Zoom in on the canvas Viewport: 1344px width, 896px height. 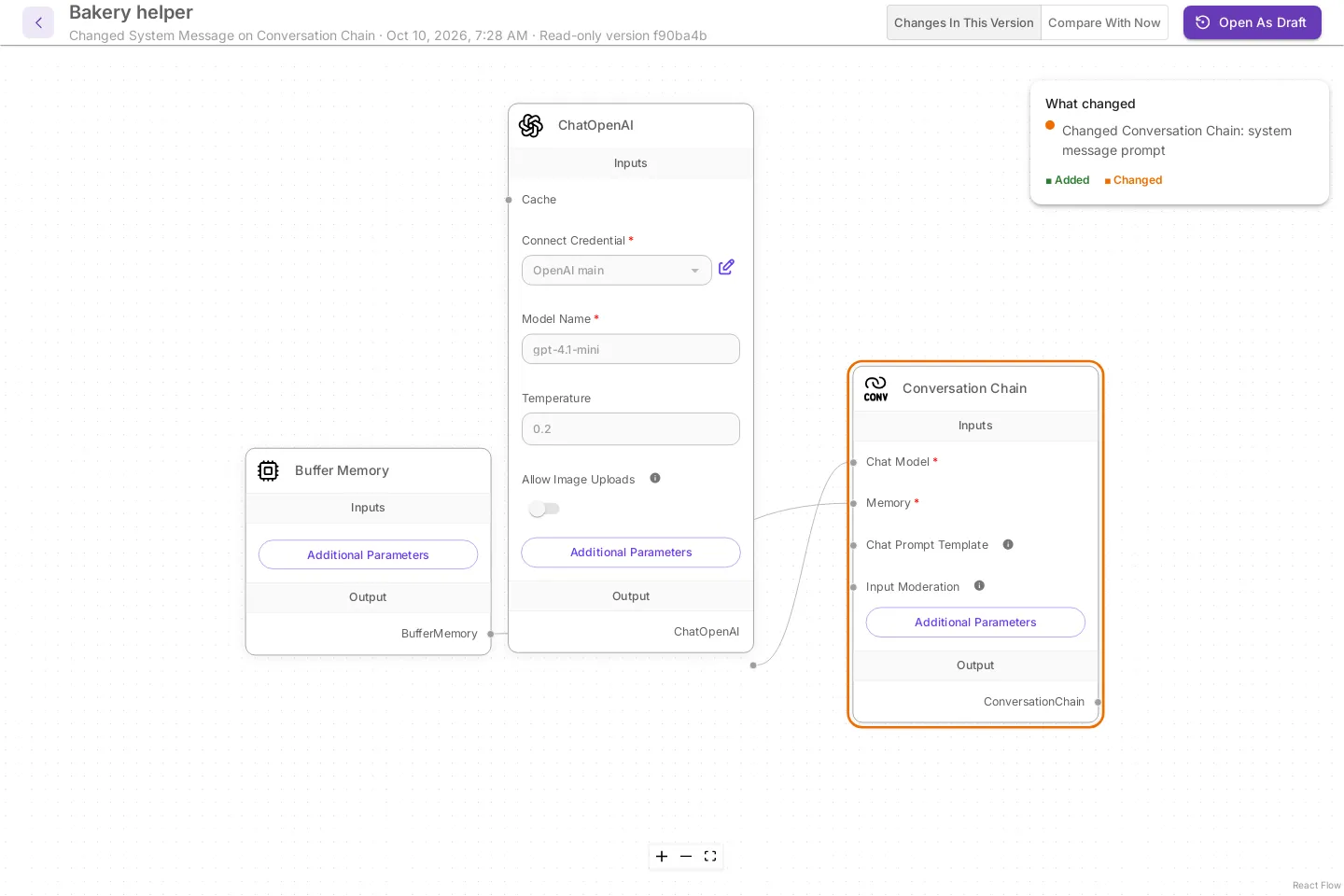662,857
